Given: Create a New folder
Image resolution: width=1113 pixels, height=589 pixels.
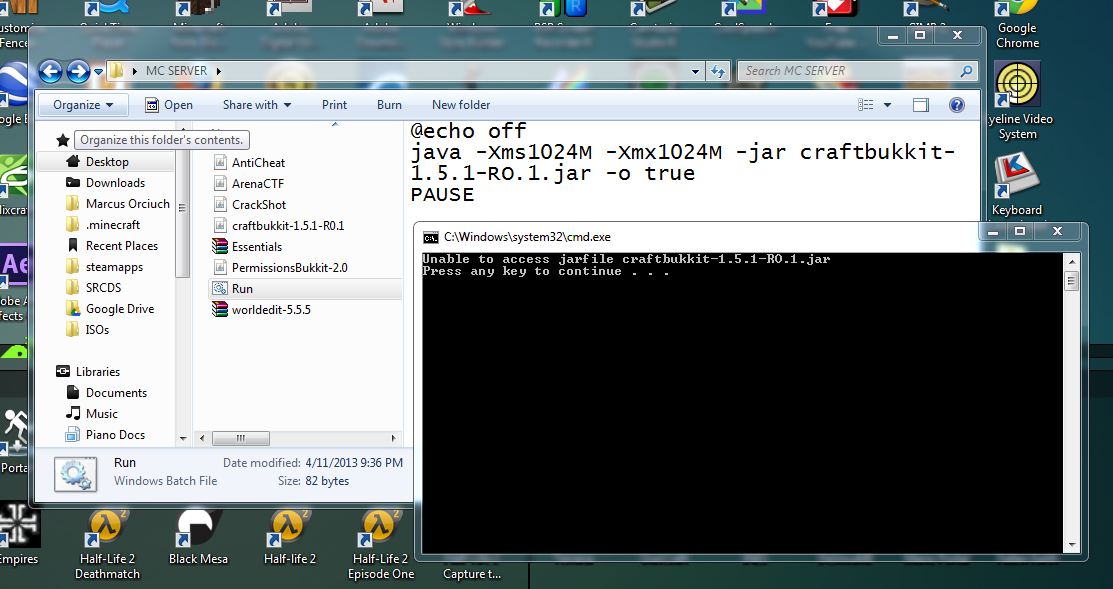Looking at the screenshot, I should pos(461,104).
